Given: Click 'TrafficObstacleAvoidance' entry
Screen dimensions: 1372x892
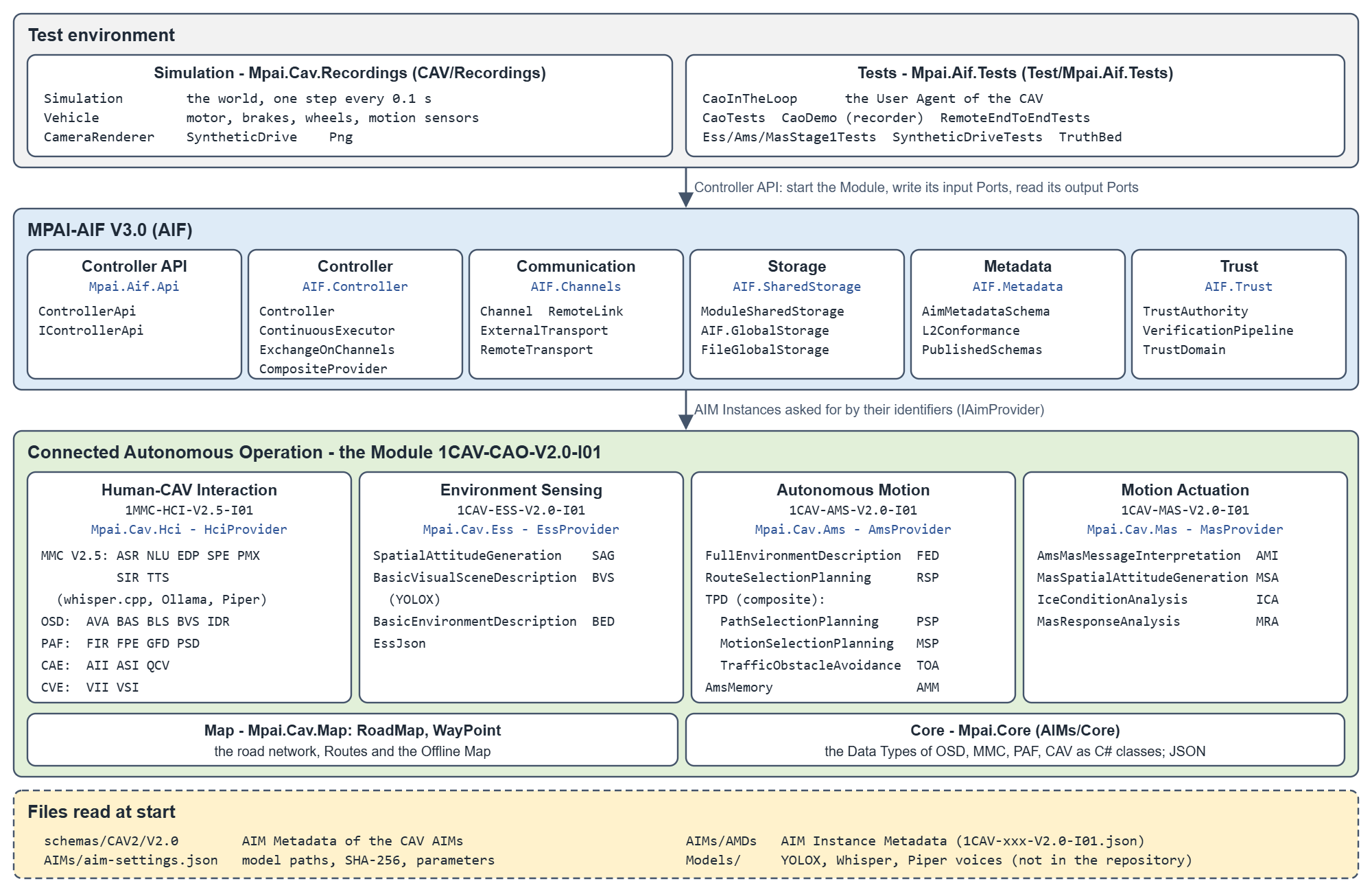Looking at the screenshot, I should pos(810,666).
